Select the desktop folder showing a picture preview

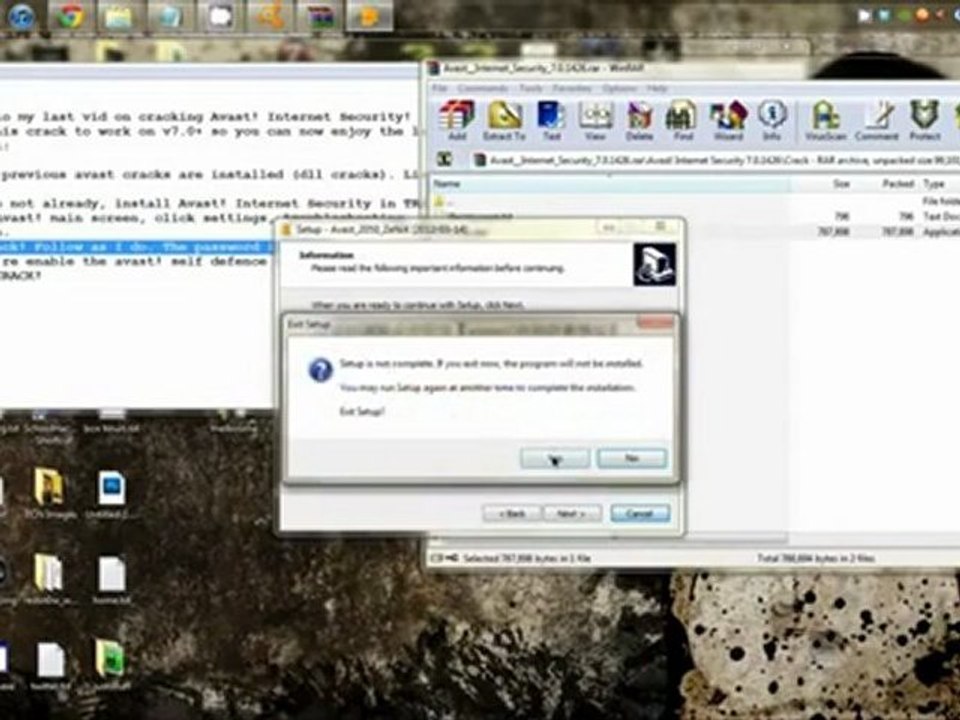pyautogui.click(x=48, y=487)
